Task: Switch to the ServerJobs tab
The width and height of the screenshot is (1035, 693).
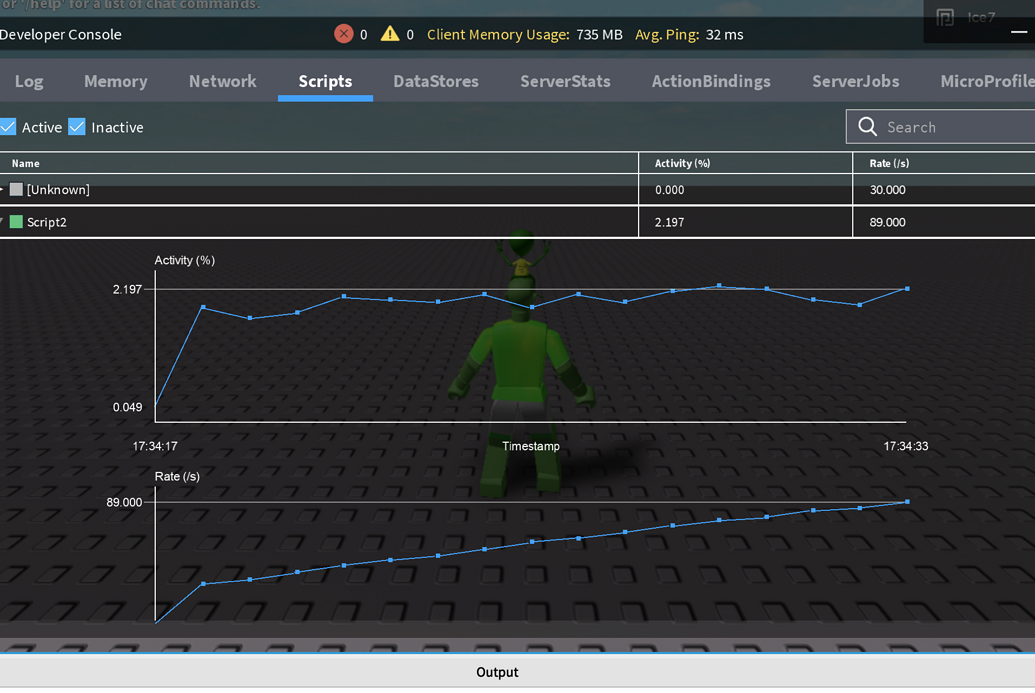Action: (x=855, y=81)
